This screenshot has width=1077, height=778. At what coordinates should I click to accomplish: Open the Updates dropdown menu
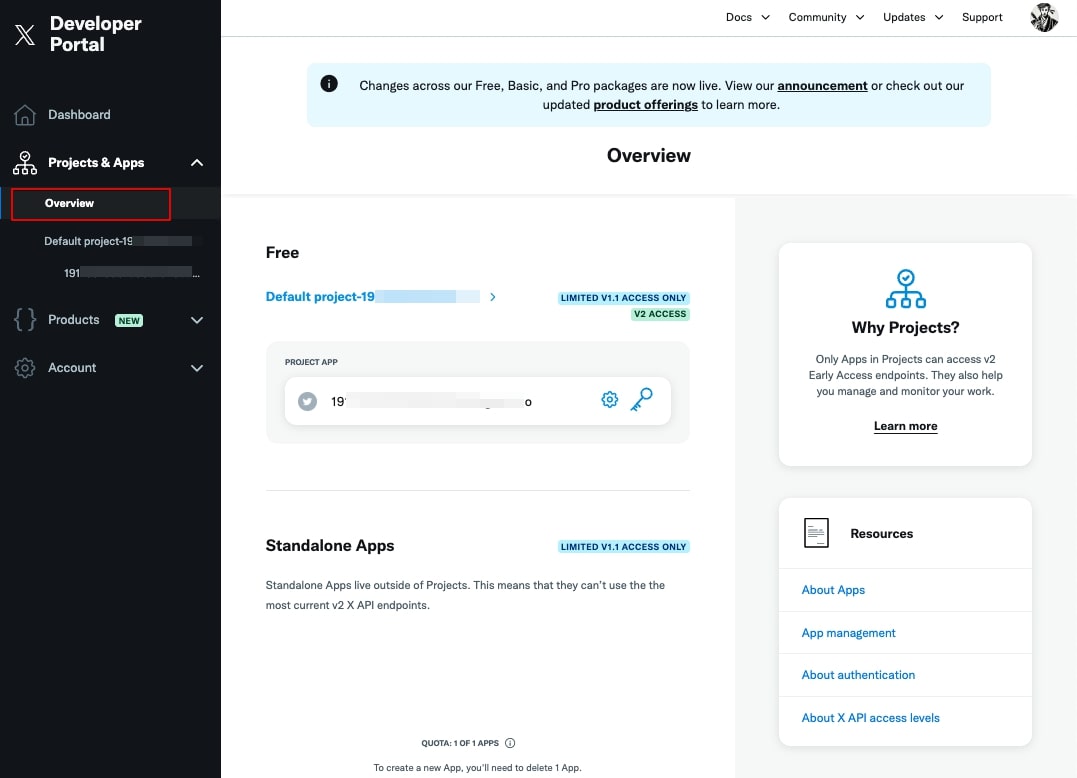point(912,17)
